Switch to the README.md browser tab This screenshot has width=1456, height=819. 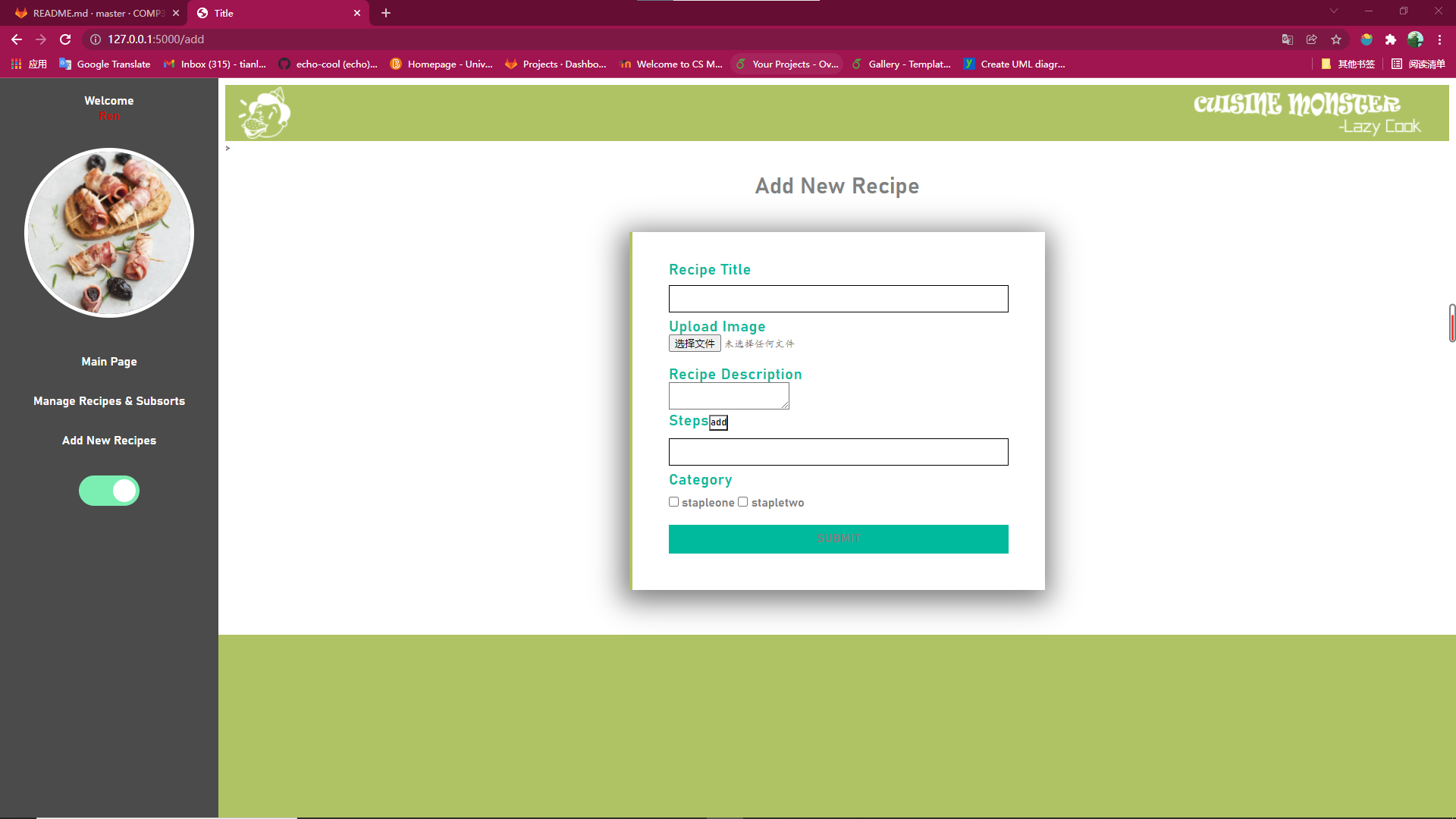(91, 13)
